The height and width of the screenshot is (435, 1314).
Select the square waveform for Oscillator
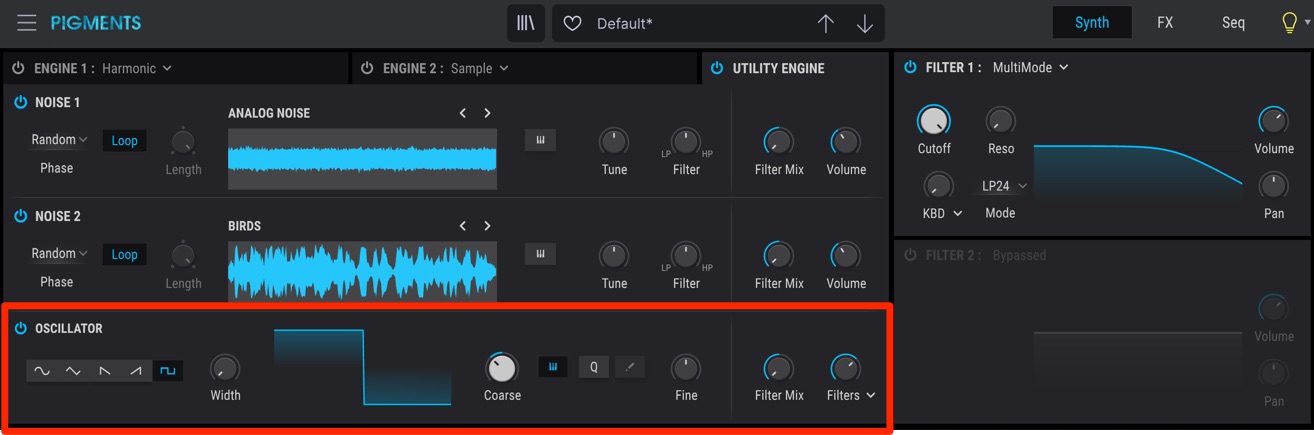167,371
